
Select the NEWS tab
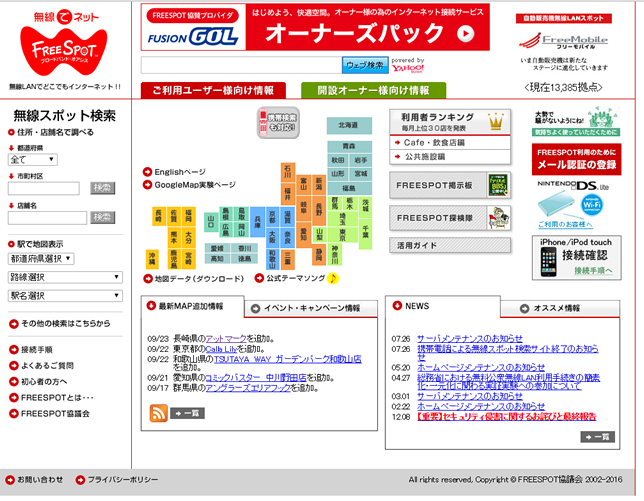(x=443, y=306)
